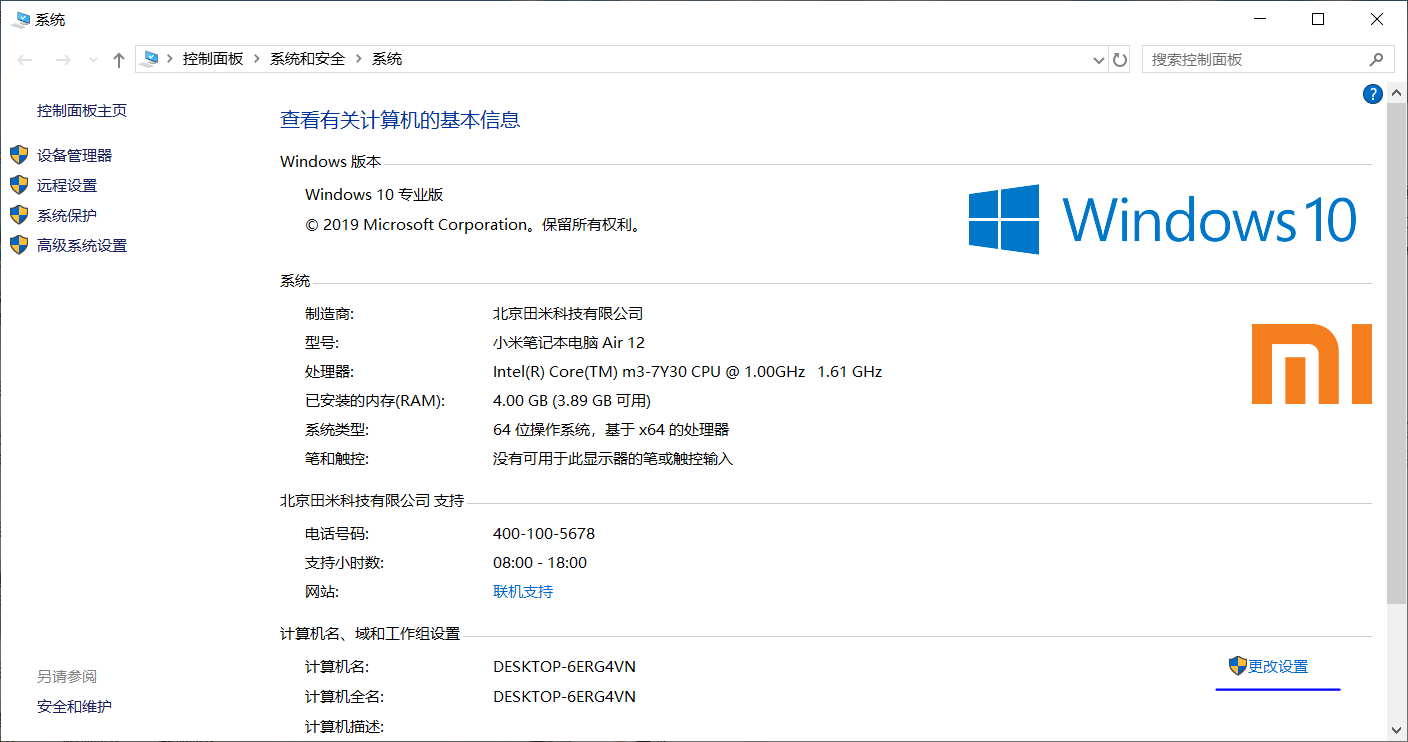The image size is (1408, 742).
Task: Click shield icon beside 更改设置
Action: (1238, 666)
